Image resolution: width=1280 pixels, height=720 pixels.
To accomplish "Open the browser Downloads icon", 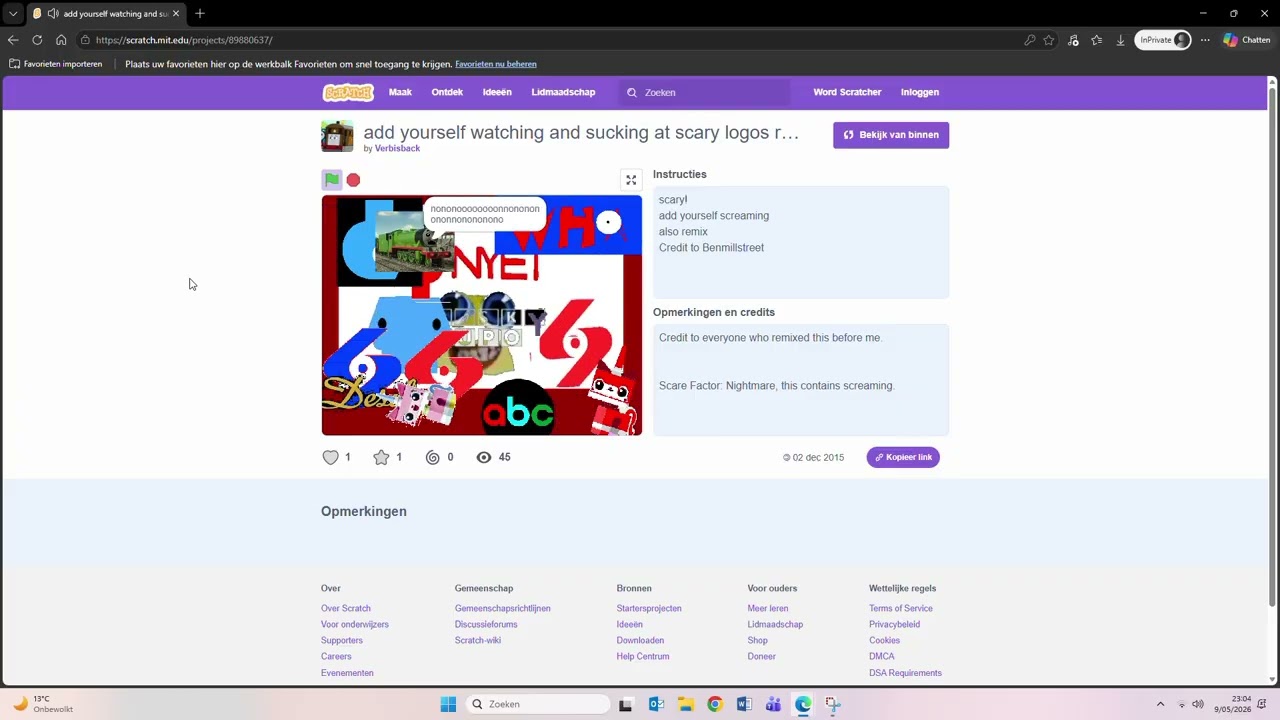I will coord(1121,40).
